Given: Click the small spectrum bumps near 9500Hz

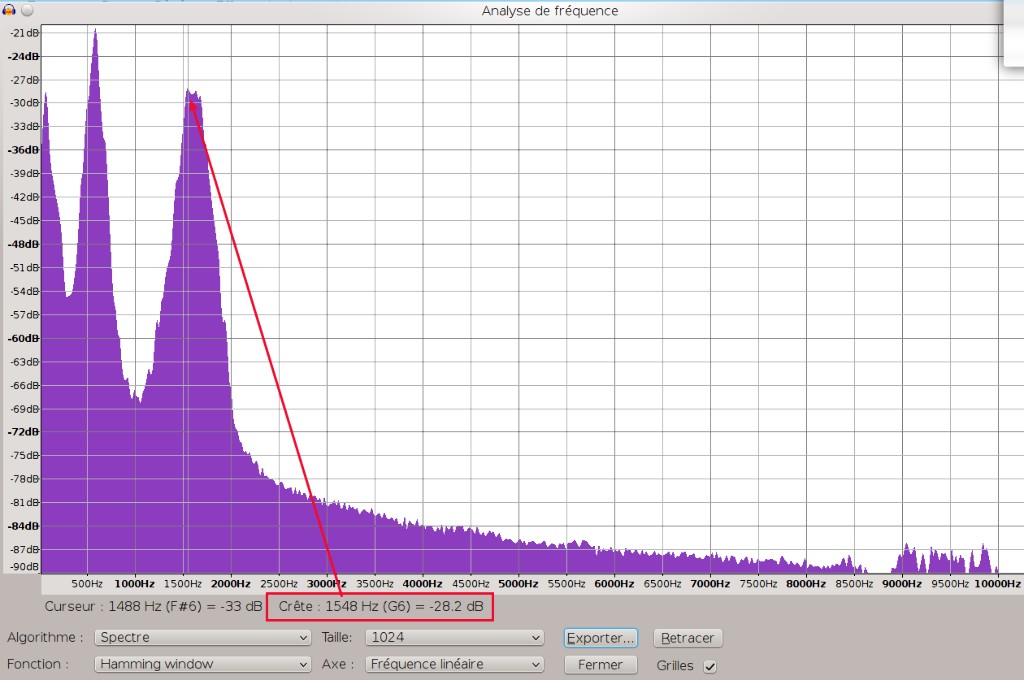Looking at the screenshot, I should click(944, 560).
